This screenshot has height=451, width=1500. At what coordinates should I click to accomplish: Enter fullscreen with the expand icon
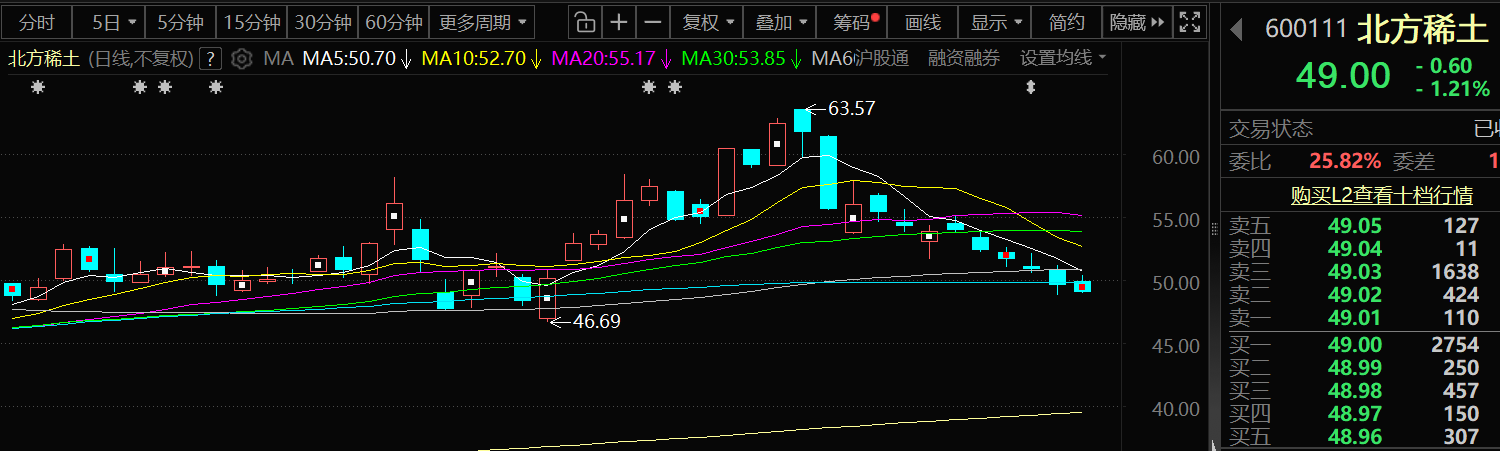(1189, 22)
